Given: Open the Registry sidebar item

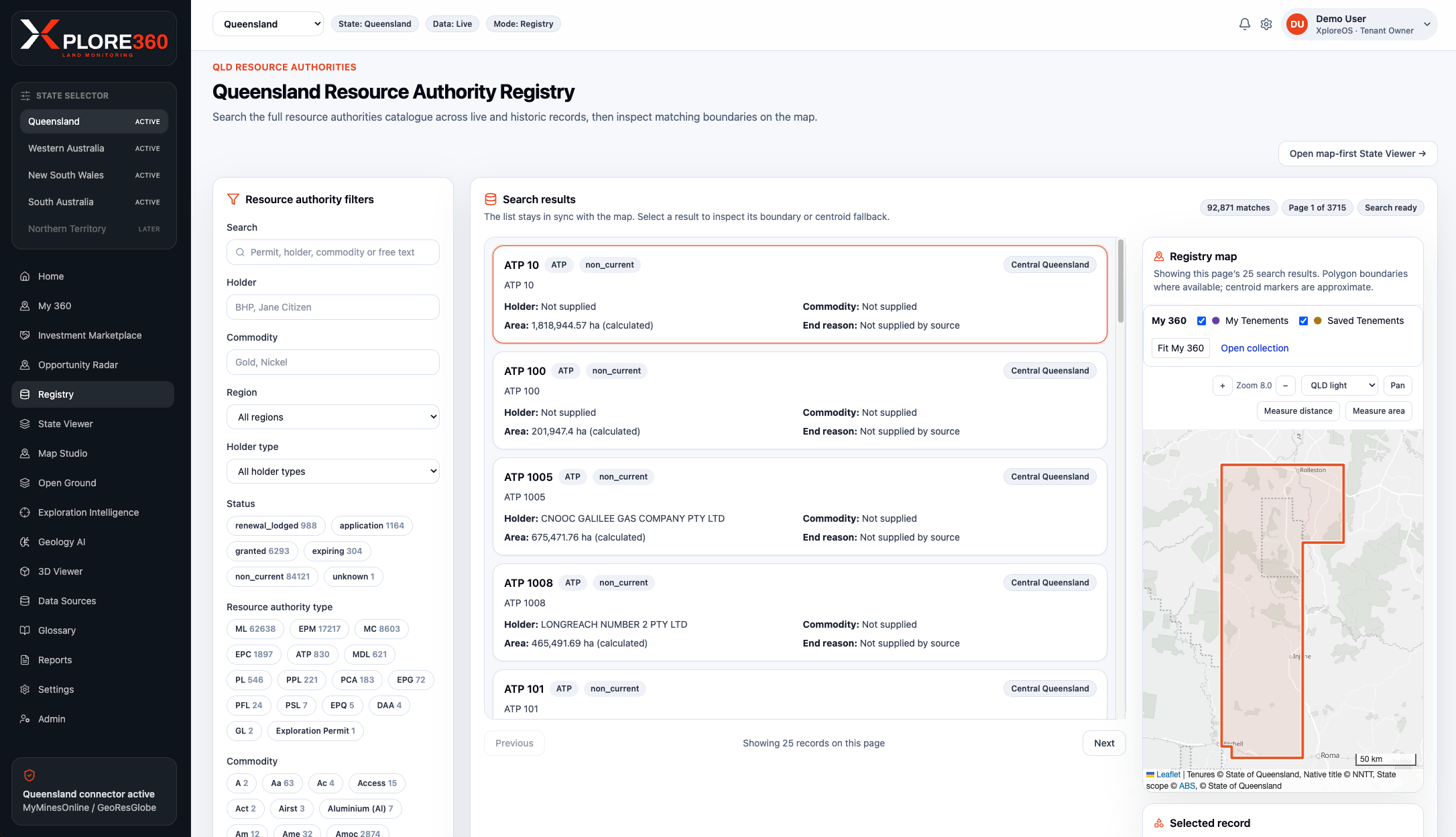Looking at the screenshot, I should pos(93,394).
